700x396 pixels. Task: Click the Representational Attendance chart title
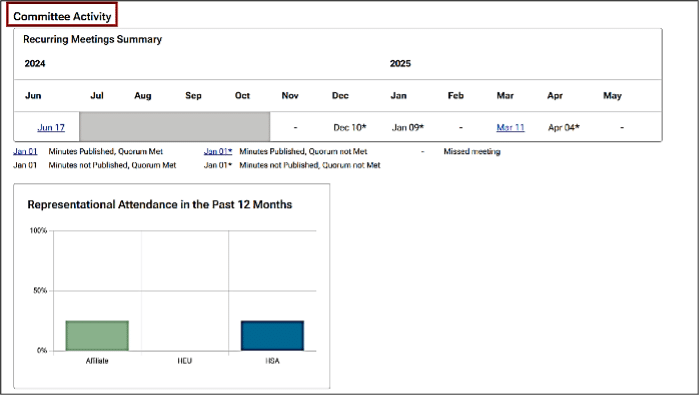160,204
